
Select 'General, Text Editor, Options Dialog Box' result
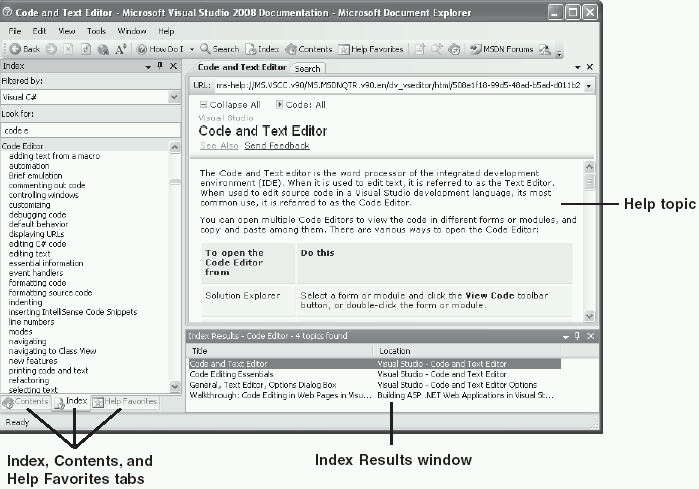[x=374, y=385]
